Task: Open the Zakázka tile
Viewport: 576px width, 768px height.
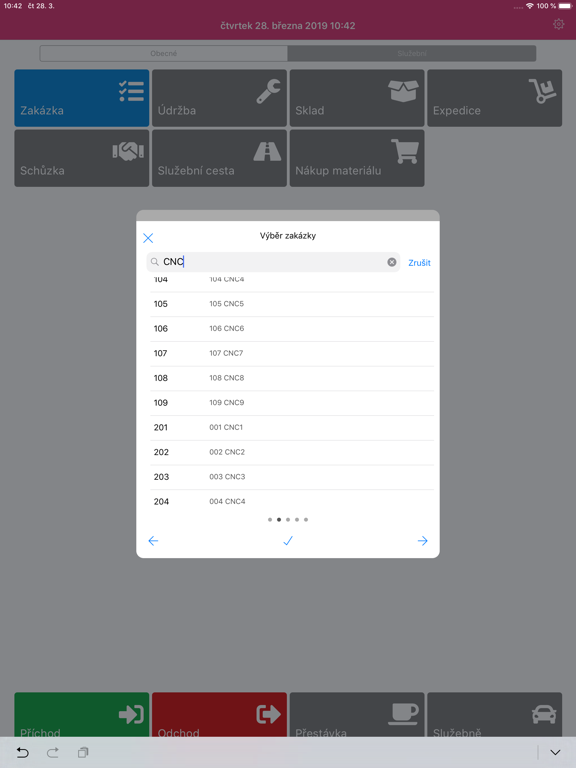Action: point(82,98)
